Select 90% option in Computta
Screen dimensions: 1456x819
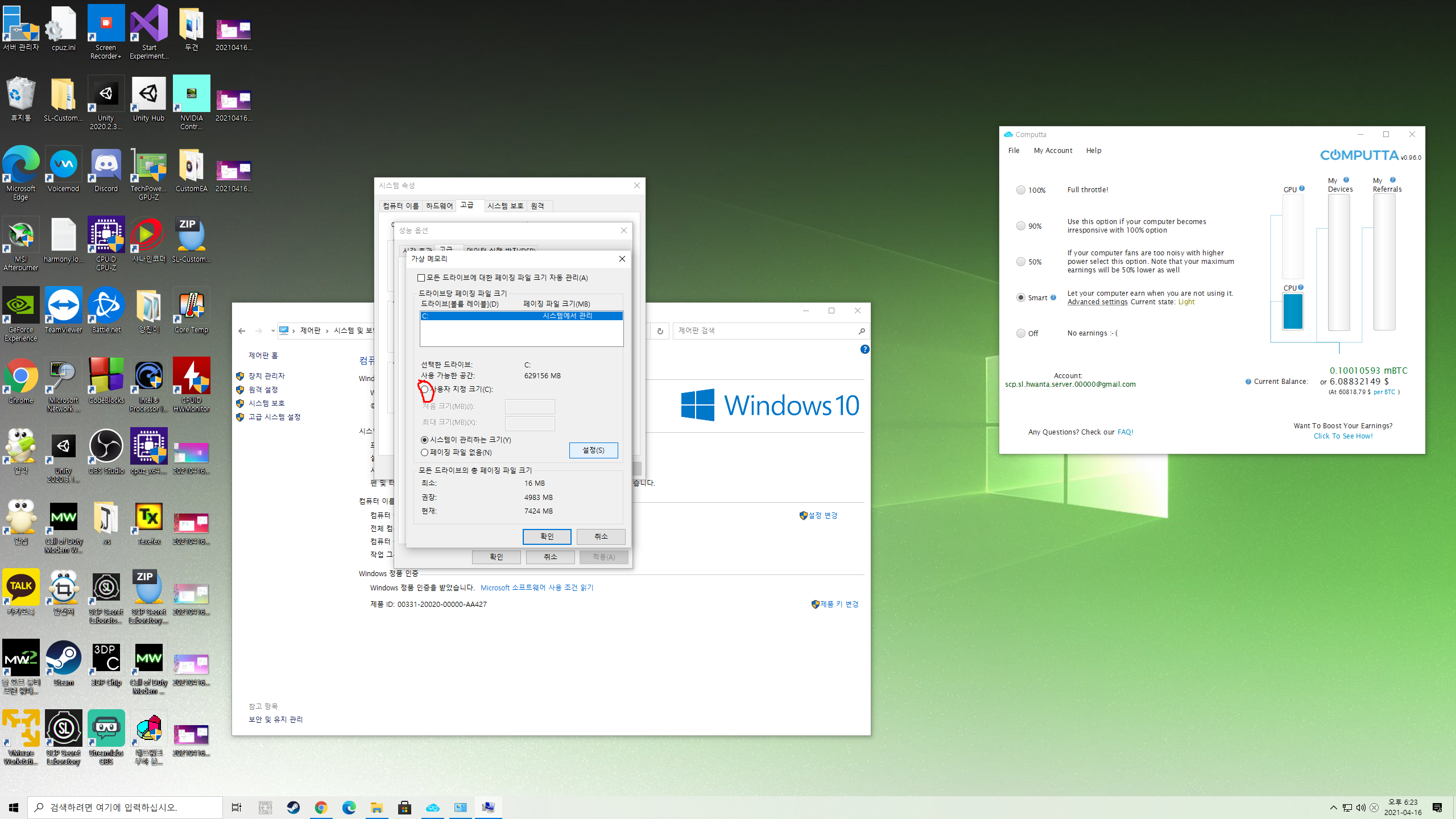click(x=1021, y=226)
